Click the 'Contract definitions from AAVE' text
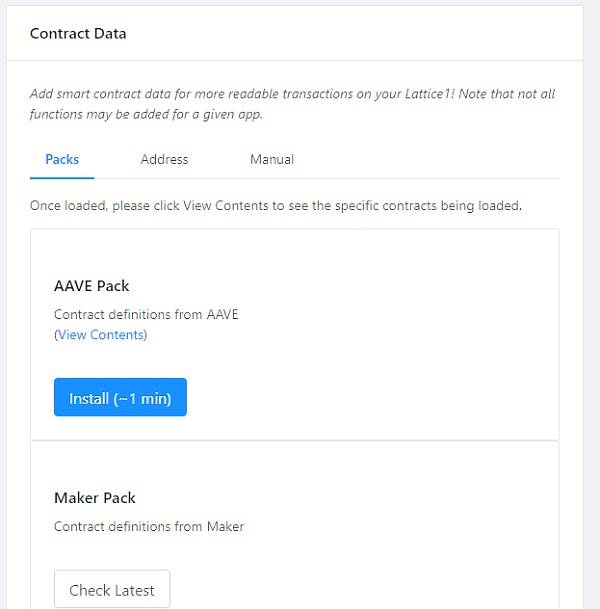The height and width of the screenshot is (609, 600). click(146, 314)
